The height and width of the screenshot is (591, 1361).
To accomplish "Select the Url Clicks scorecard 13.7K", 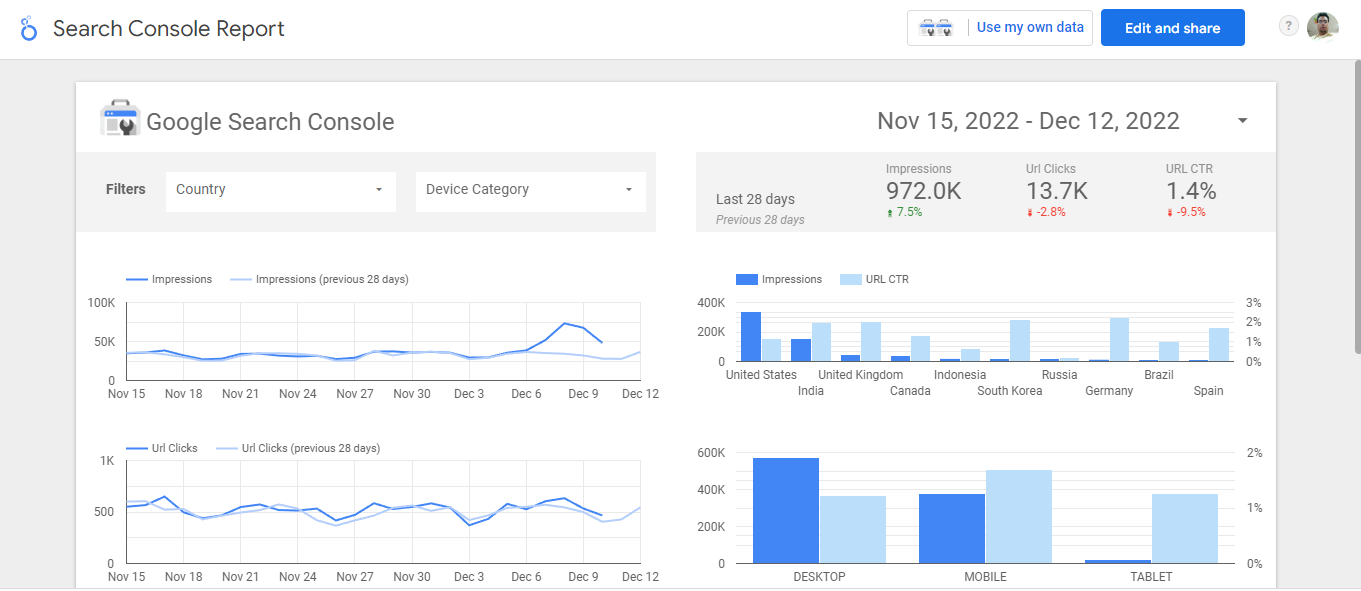I will point(1056,191).
